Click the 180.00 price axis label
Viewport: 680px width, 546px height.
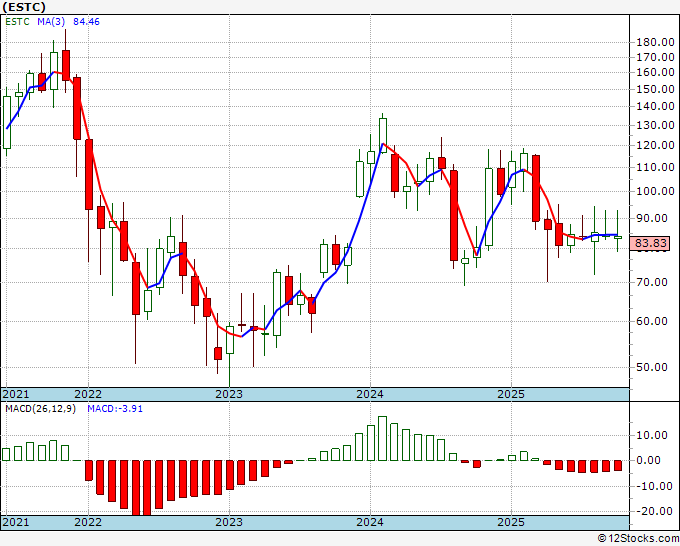click(655, 43)
